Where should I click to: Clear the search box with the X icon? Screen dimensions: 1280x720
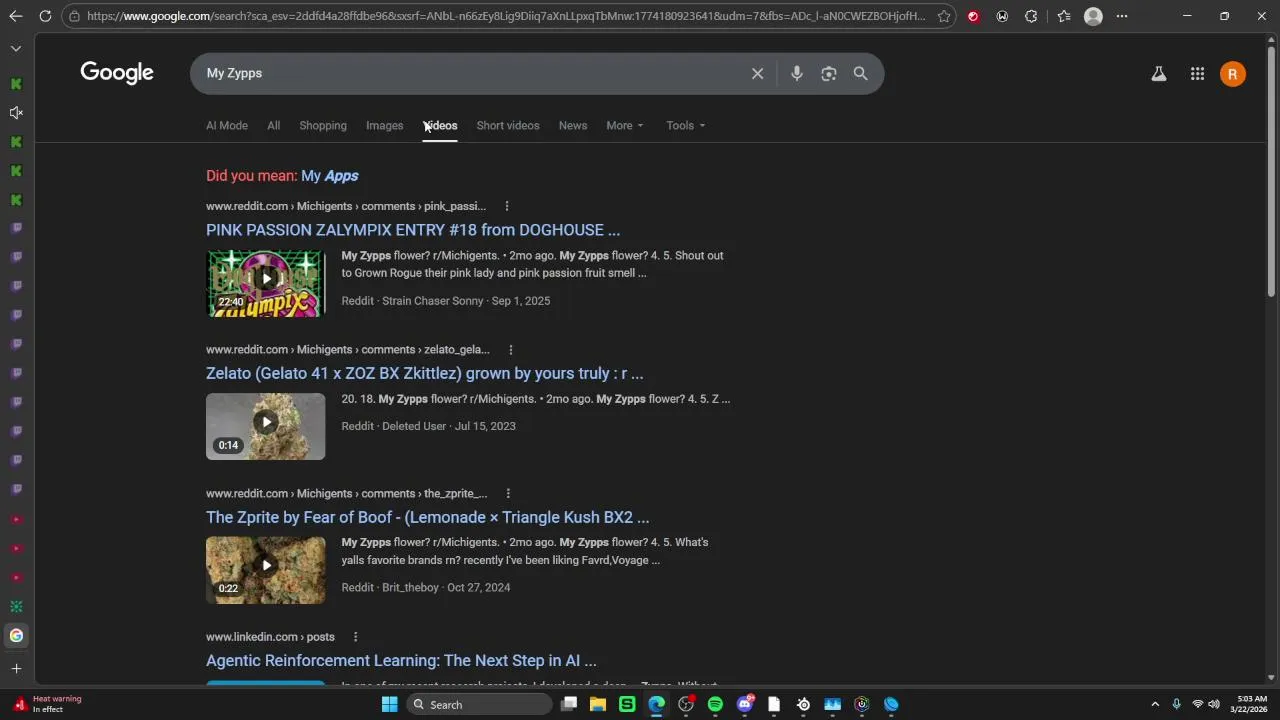757,73
